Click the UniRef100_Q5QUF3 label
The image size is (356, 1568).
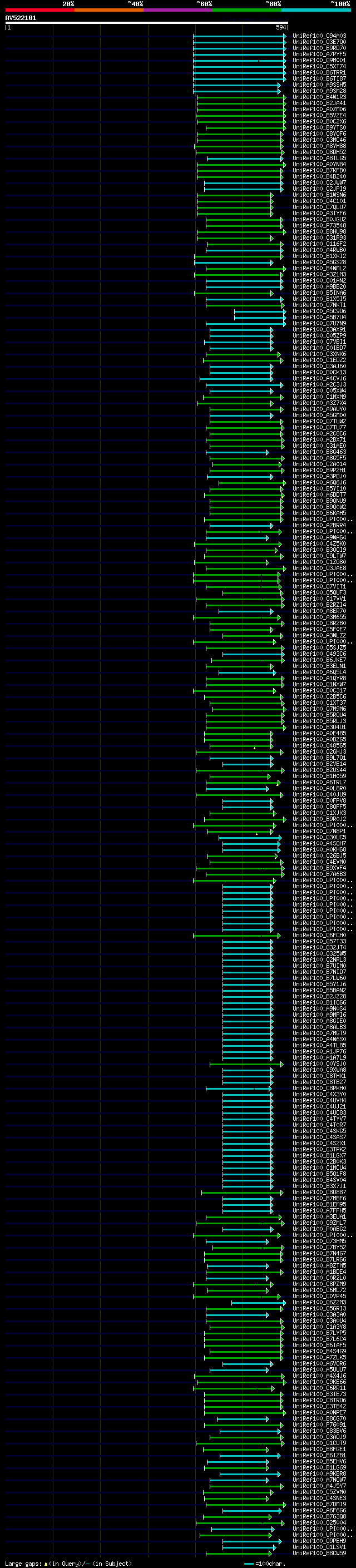[x=319, y=593]
